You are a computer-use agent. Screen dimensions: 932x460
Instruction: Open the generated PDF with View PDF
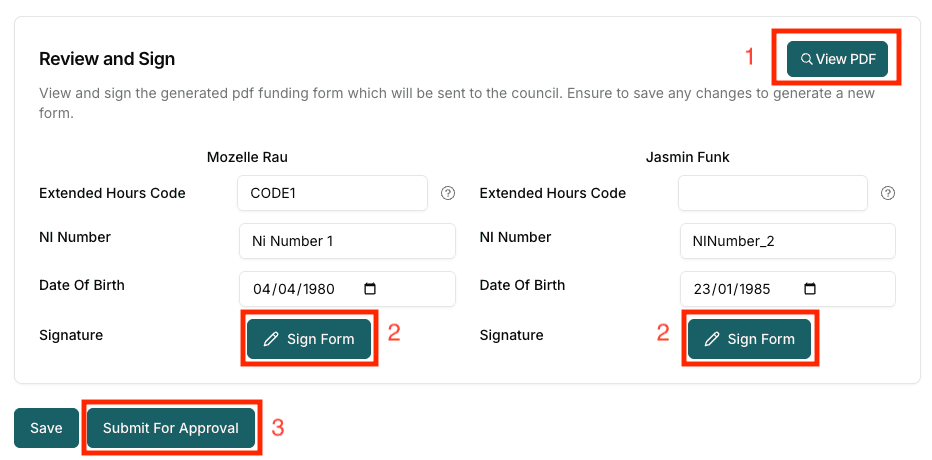pos(838,60)
